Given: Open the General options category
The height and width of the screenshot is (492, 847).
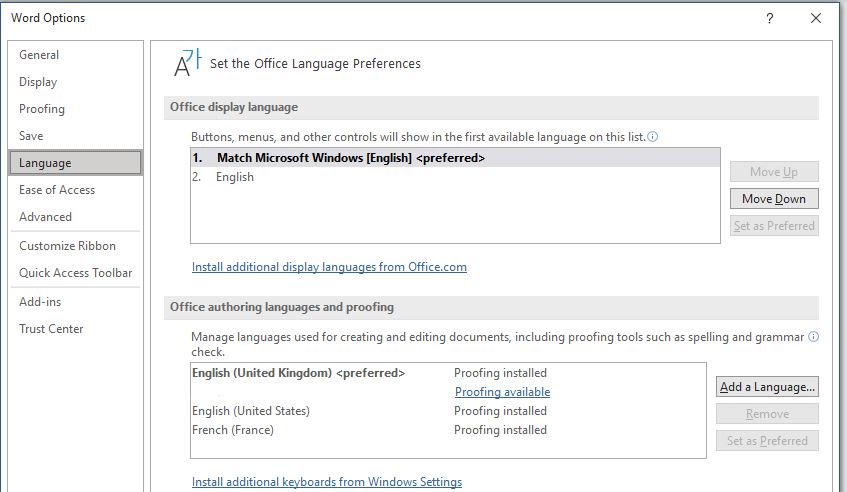Looking at the screenshot, I should [76, 55].
